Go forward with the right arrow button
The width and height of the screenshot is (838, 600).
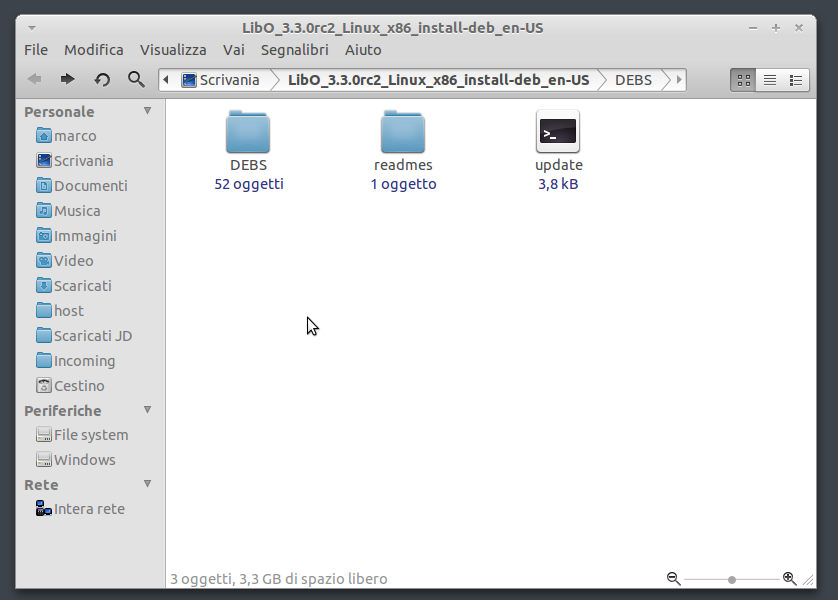pyautogui.click(x=67, y=80)
